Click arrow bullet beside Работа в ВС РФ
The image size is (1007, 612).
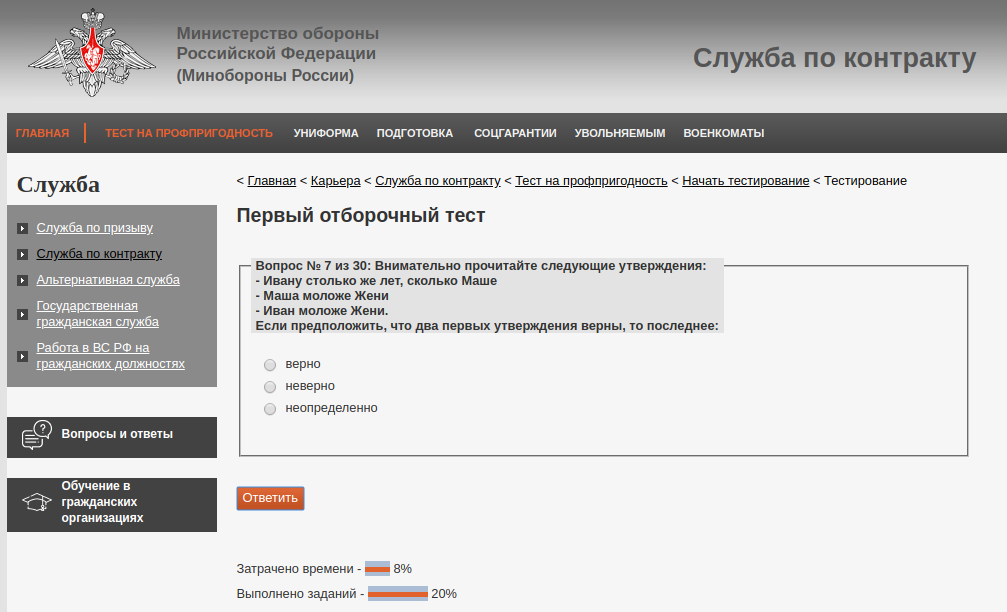(x=23, y=356)
